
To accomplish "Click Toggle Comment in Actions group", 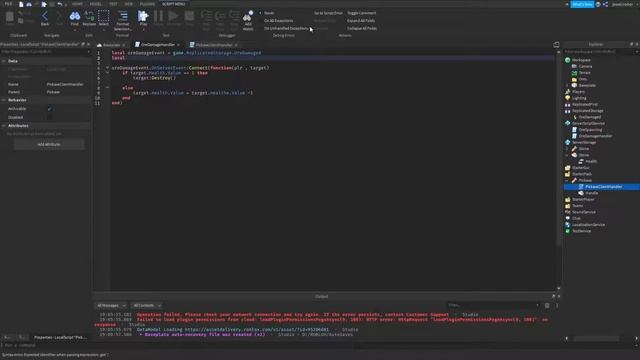I will [x=361, y=13].
